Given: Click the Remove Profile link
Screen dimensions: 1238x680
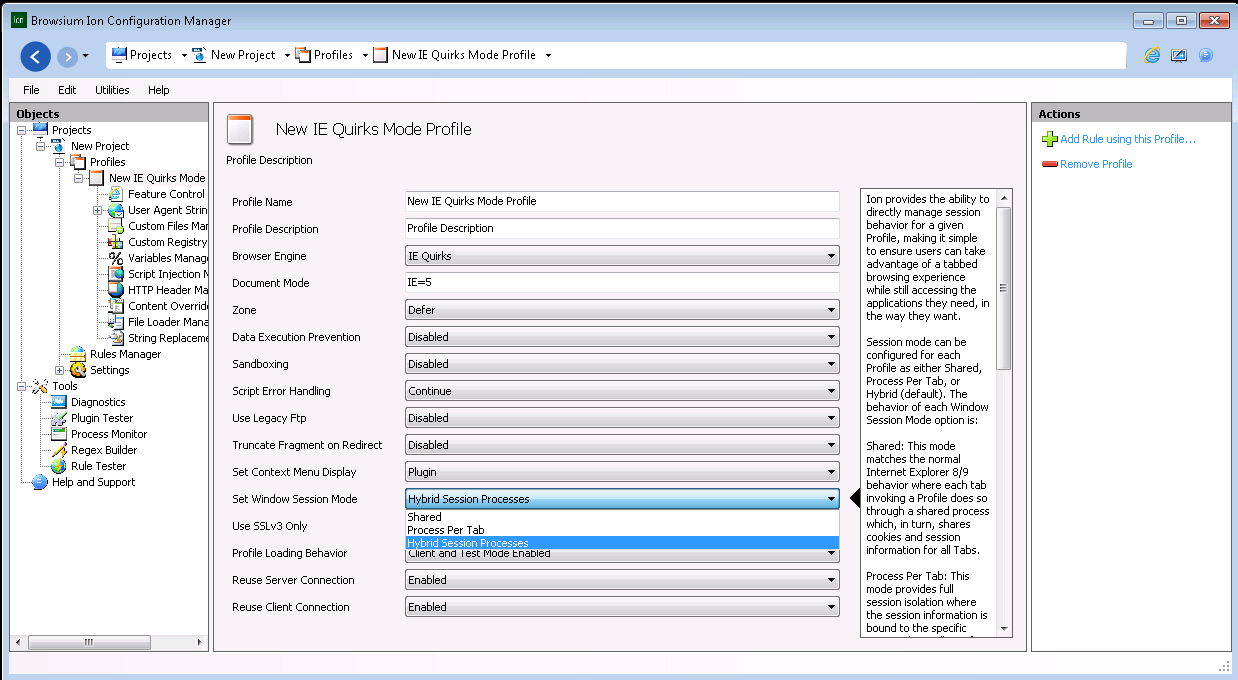Looking at the screenshot, I should tap(1096, 164).
